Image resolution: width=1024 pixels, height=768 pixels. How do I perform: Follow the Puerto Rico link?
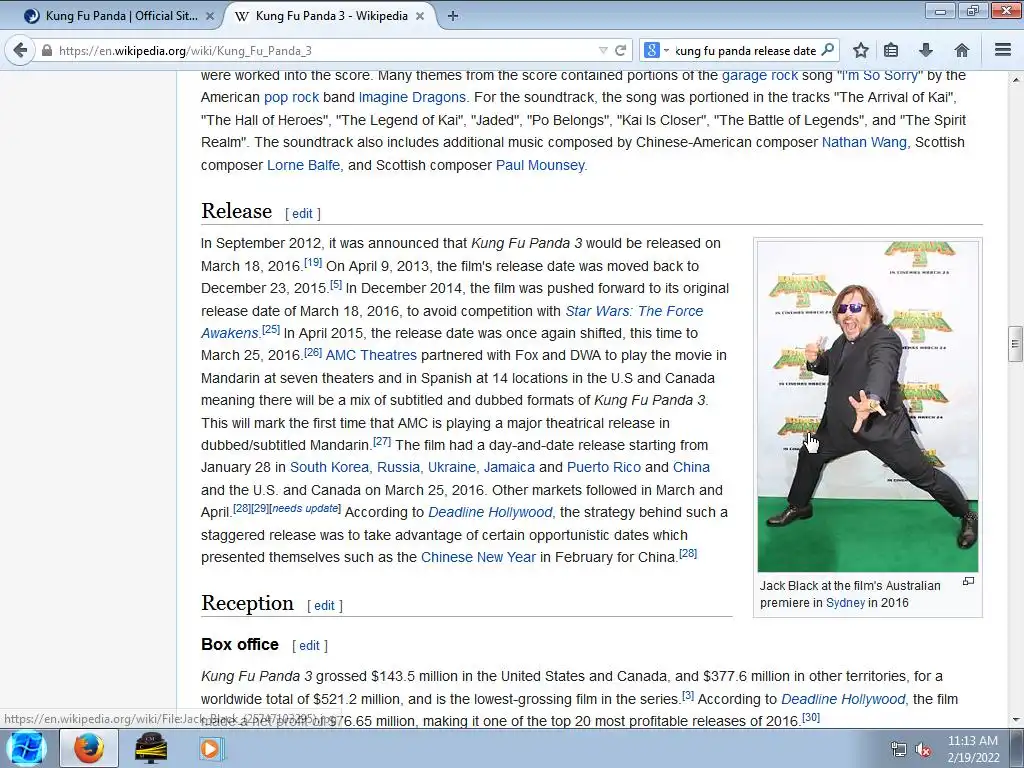pos(603,468)
